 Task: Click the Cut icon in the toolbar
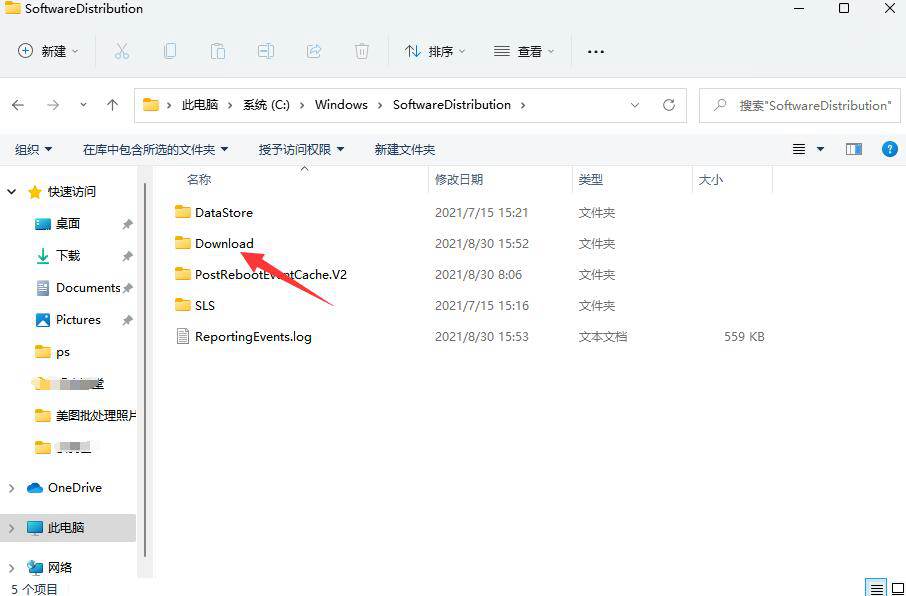[122, 51]
